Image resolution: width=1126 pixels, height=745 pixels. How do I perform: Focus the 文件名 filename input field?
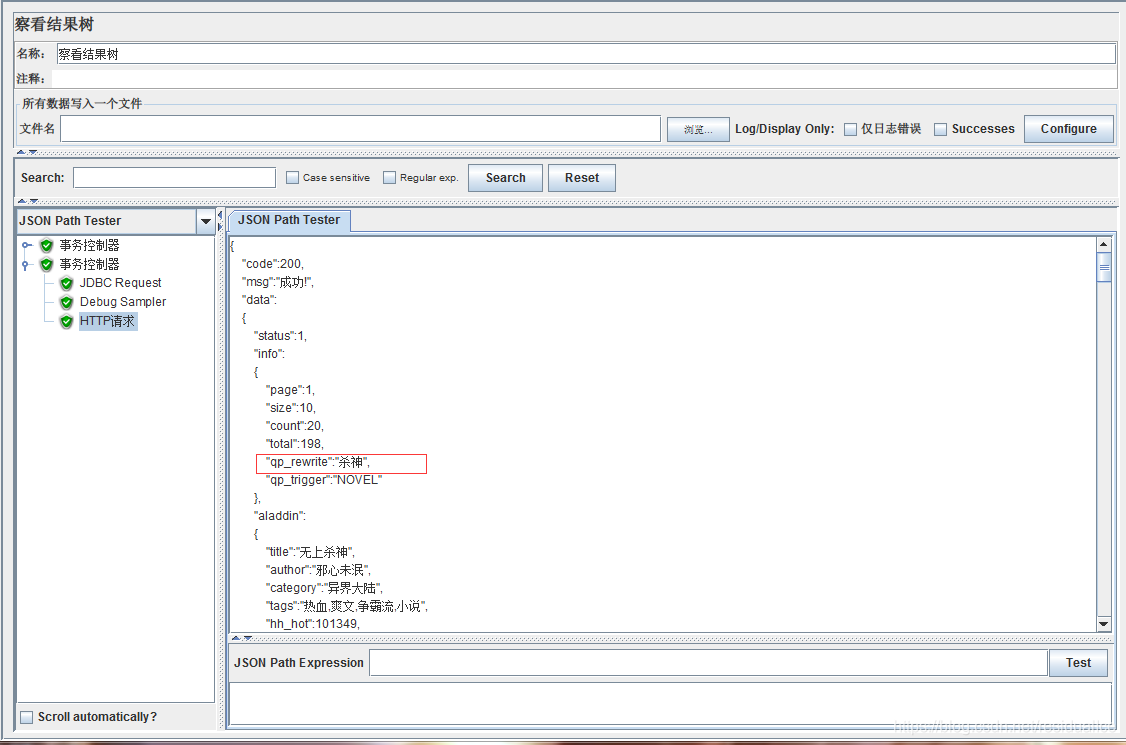tap(360, 129)
